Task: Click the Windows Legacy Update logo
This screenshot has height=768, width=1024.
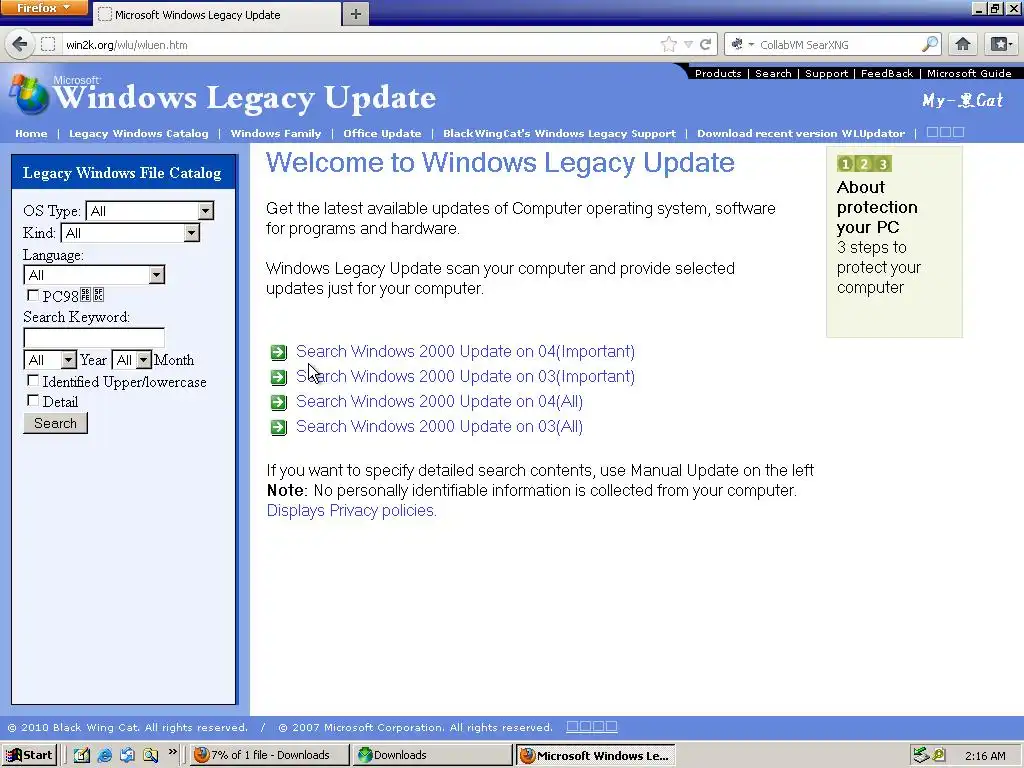Action: coord(223,96)
